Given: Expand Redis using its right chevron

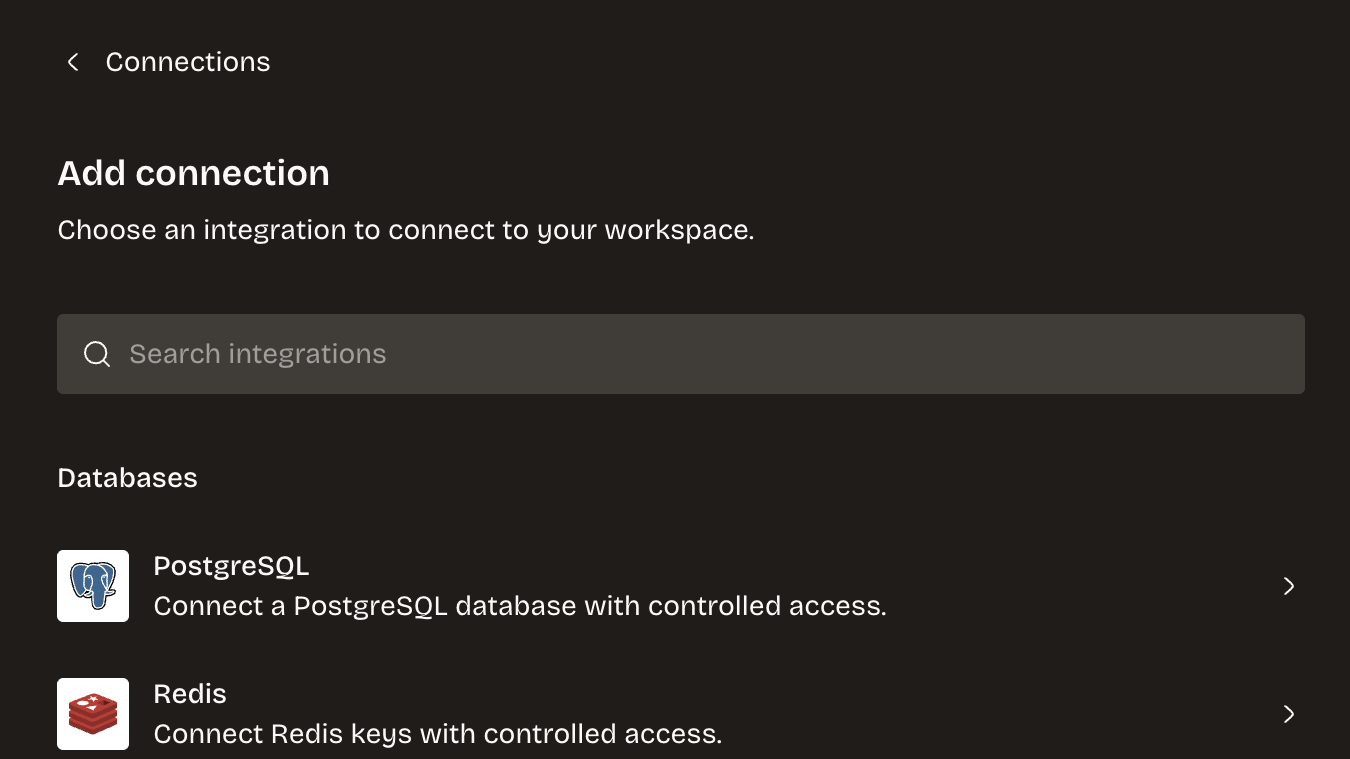Looking at the screenshot, I should pos(1289,714).
